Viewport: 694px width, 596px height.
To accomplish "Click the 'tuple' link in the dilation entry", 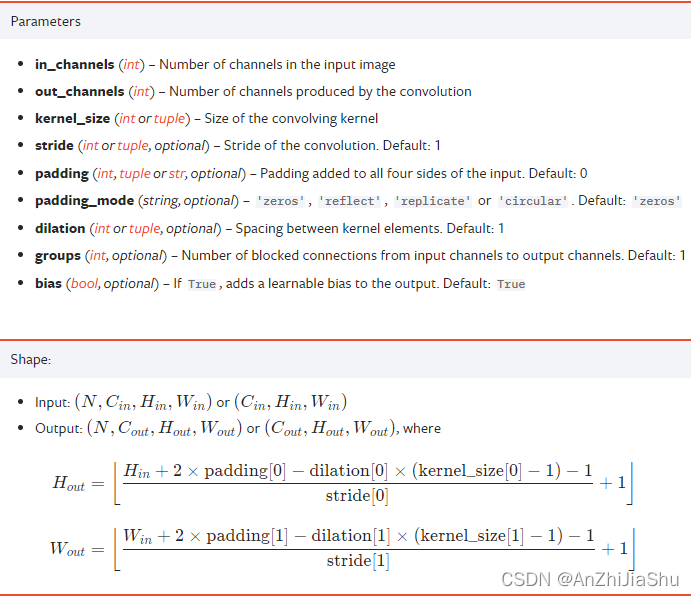I will pos(145,229).
